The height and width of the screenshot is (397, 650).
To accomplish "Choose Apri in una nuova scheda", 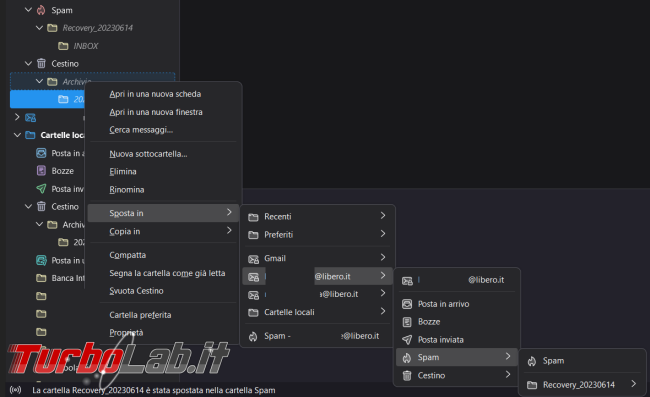I will tap(155, 94).
